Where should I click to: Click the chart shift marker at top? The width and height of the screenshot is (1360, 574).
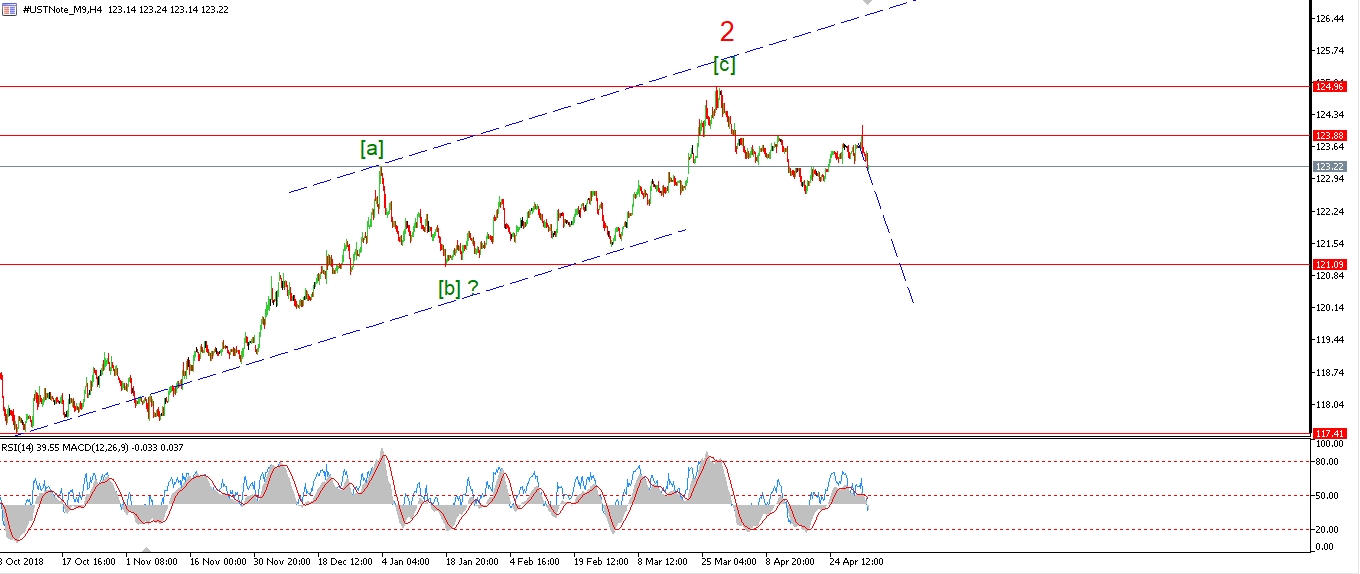867,4
